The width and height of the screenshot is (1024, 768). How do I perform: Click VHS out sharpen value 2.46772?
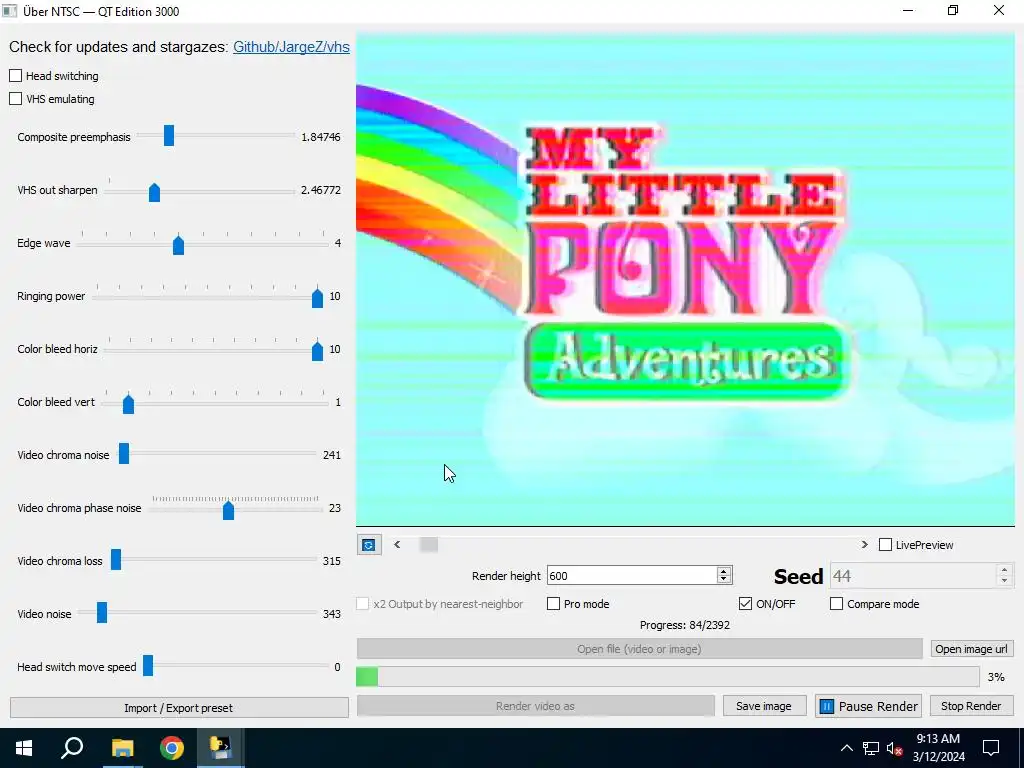coord(321,190)
